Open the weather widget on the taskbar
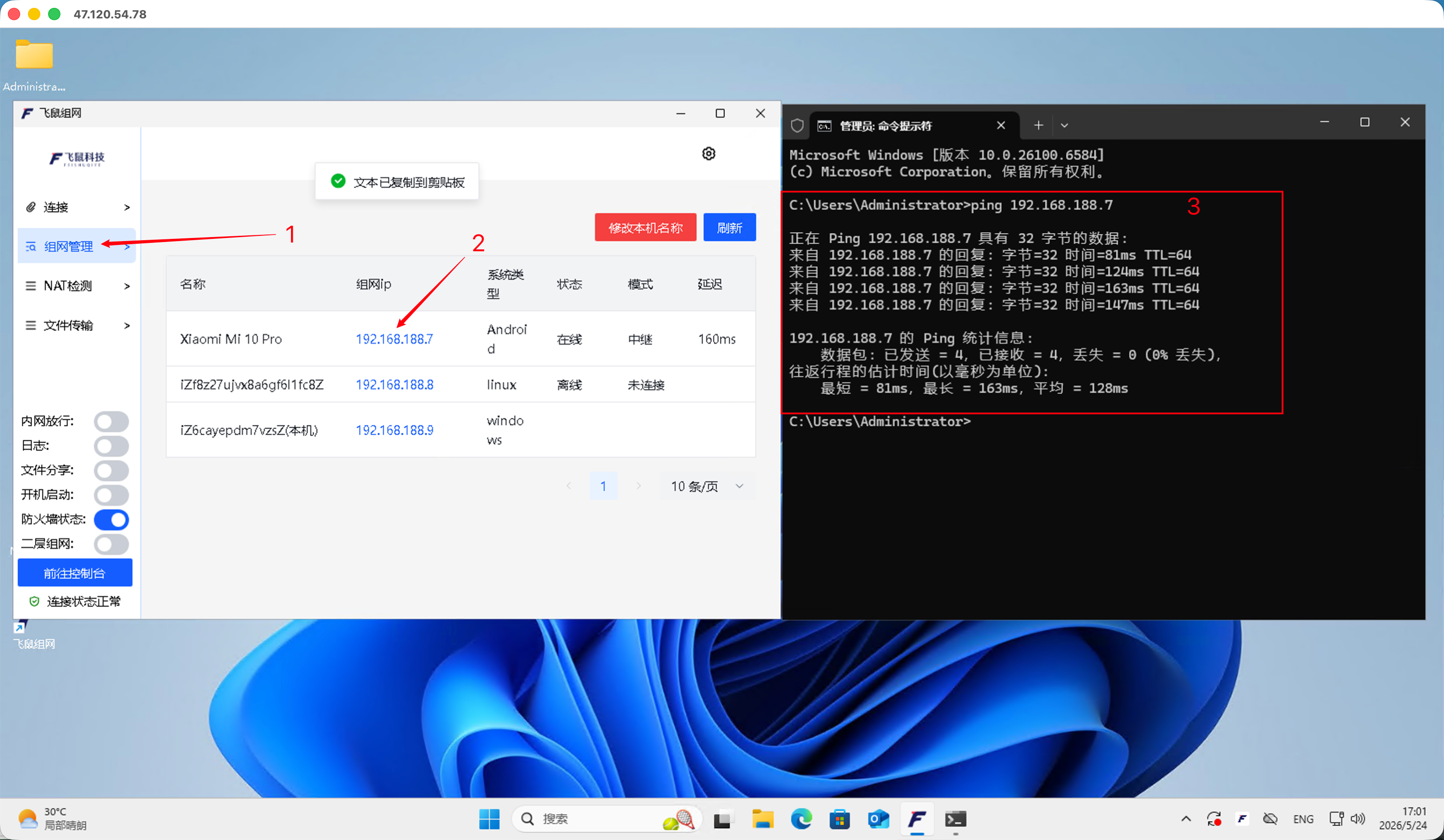Viewport: 1444px width, 840px height. [53, 819]
